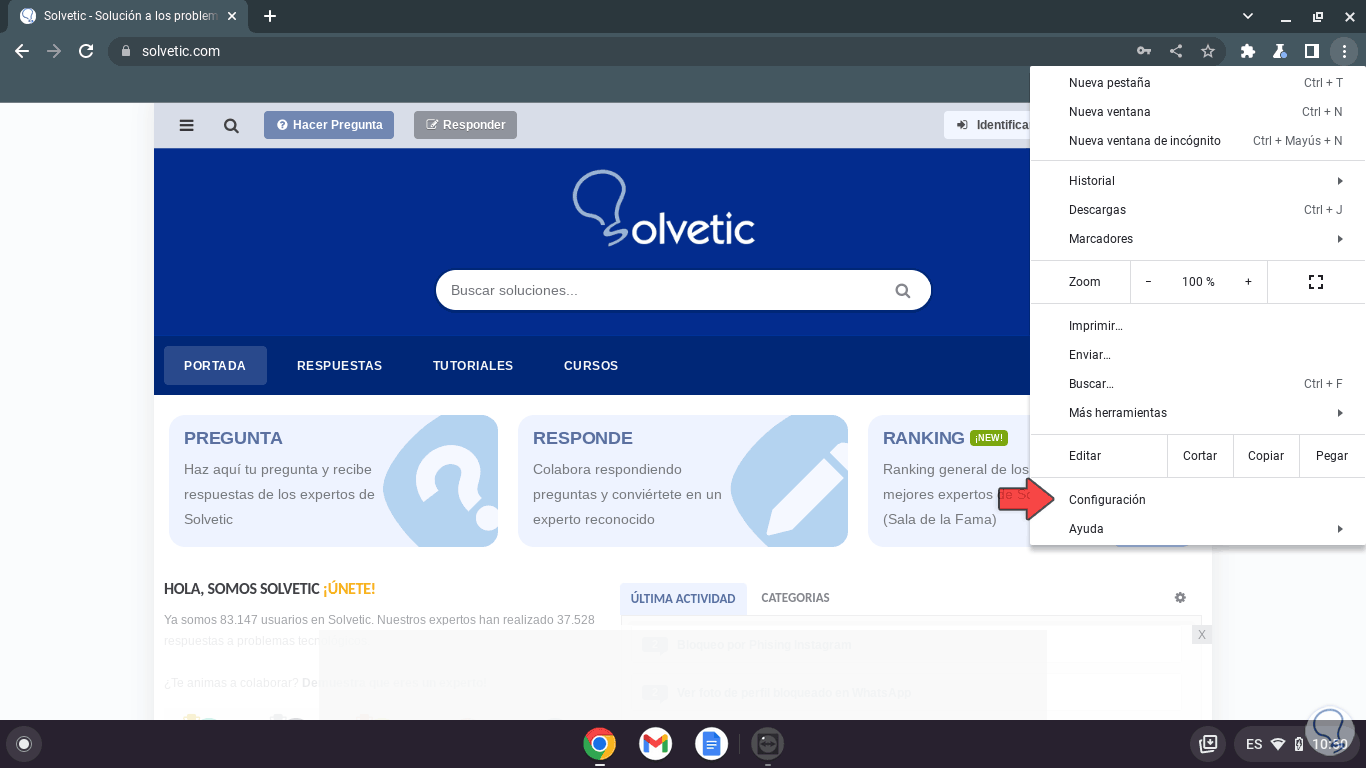This screenshot has height=768, width=1366.
Task: Reload the solvetic.com page
Action: [86, 51]
